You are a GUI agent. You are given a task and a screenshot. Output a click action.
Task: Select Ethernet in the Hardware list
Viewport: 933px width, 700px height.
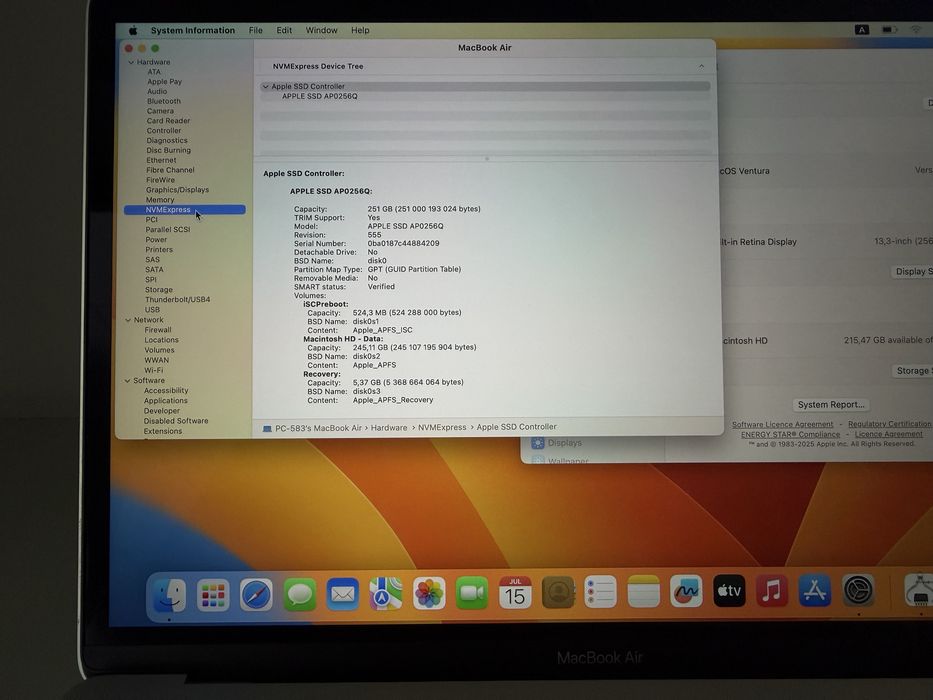point(161,160)
